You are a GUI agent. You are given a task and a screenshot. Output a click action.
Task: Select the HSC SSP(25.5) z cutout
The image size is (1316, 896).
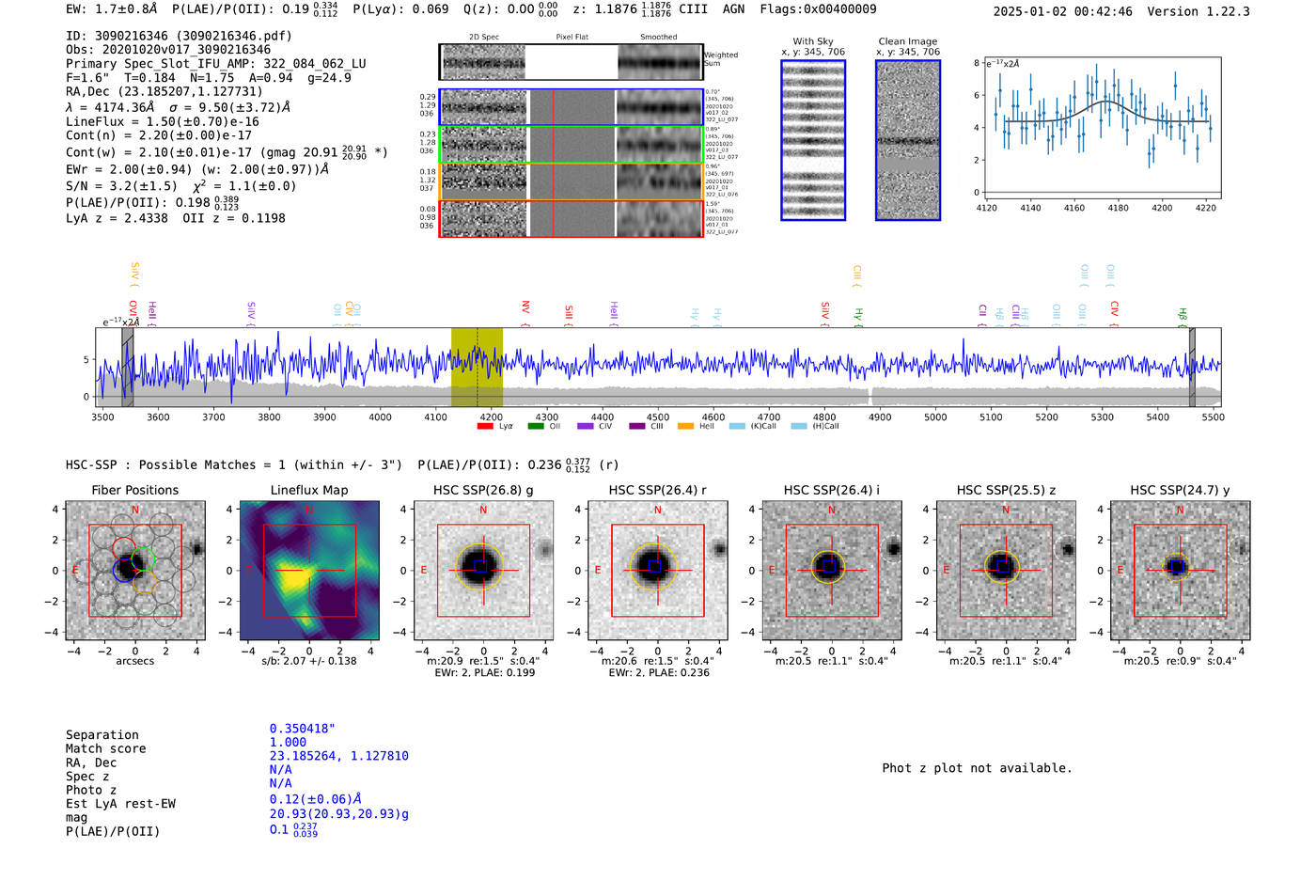[1006, 570]
